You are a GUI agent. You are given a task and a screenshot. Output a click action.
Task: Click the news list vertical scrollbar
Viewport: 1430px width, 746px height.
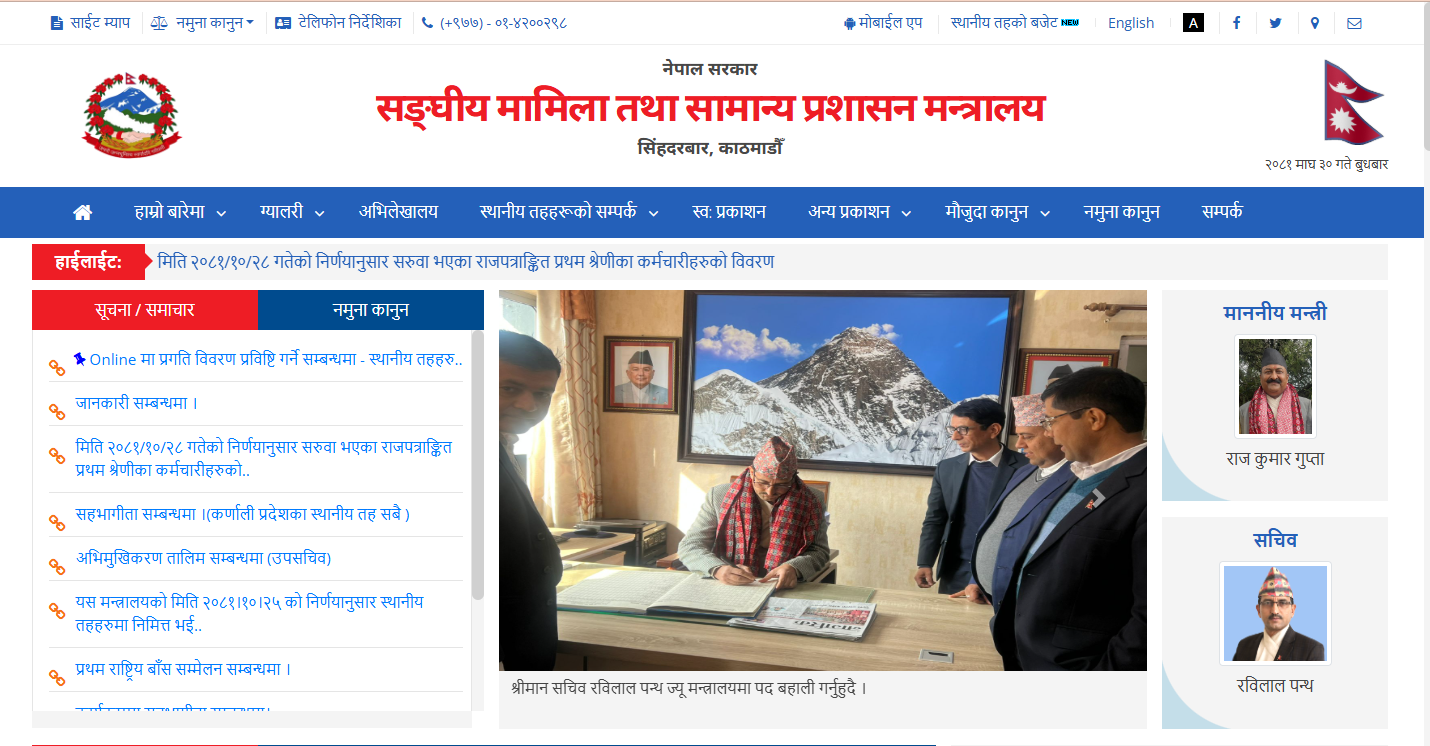click(x=478, y=465)
